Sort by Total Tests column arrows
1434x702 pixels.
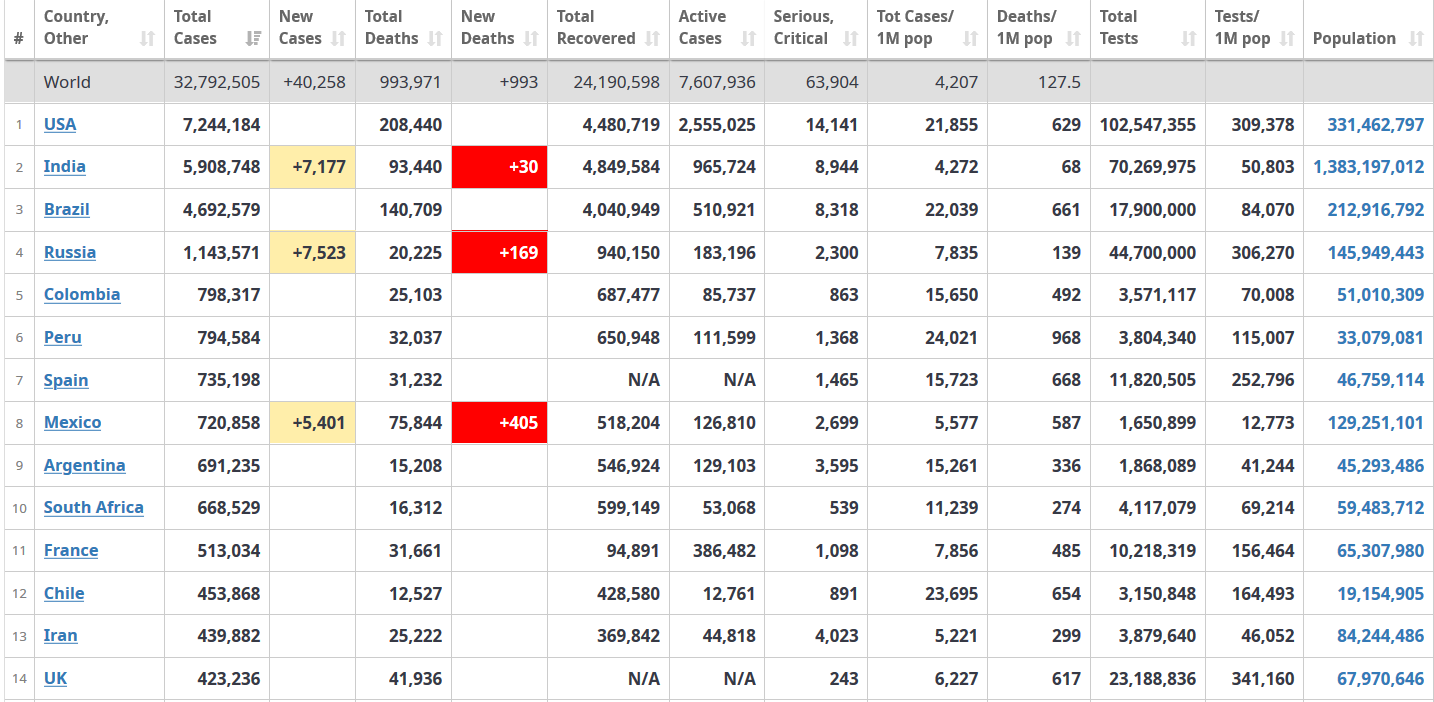(x=1188, y=39)
